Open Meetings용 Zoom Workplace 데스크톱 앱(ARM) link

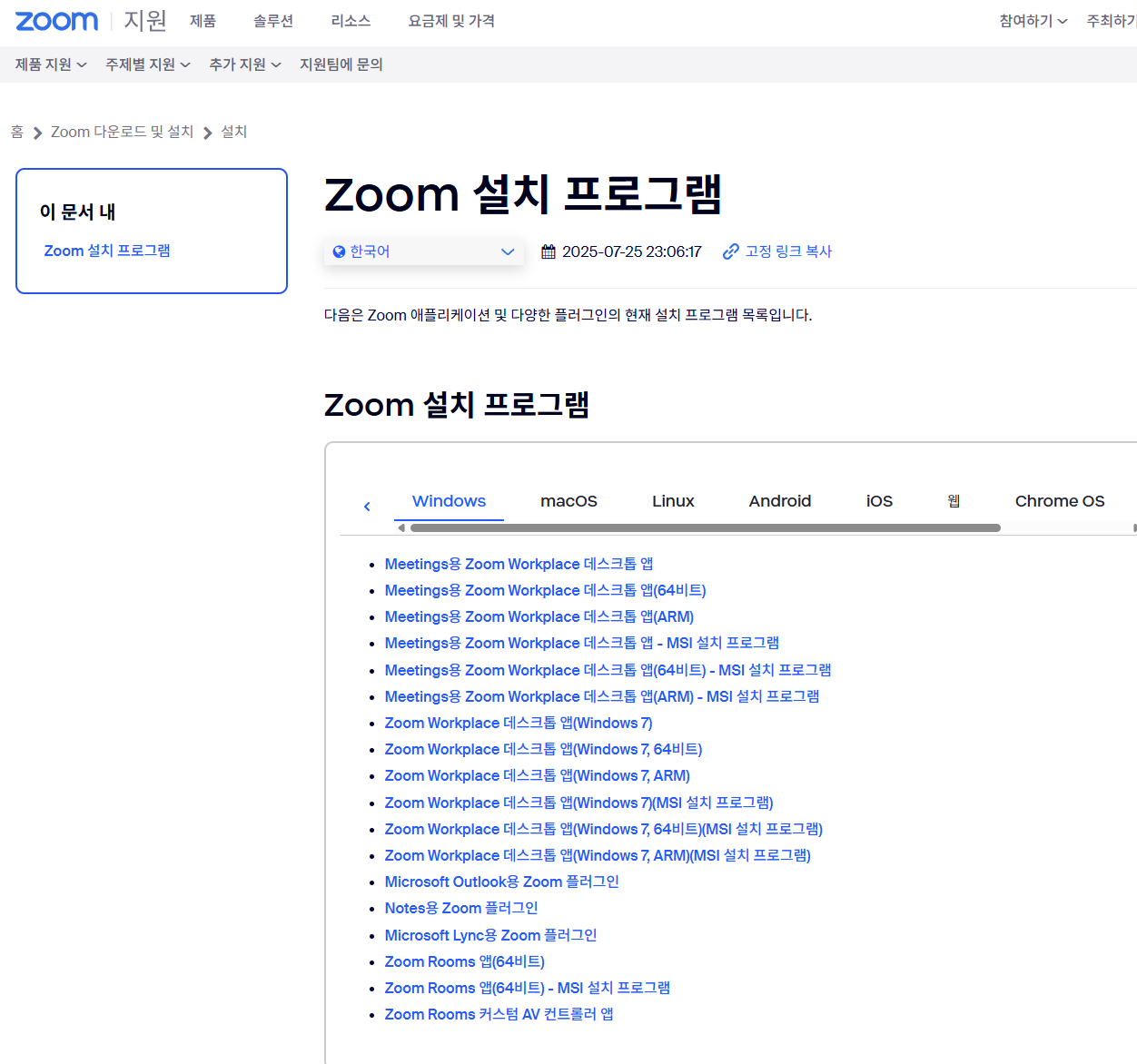coord(539,616)
